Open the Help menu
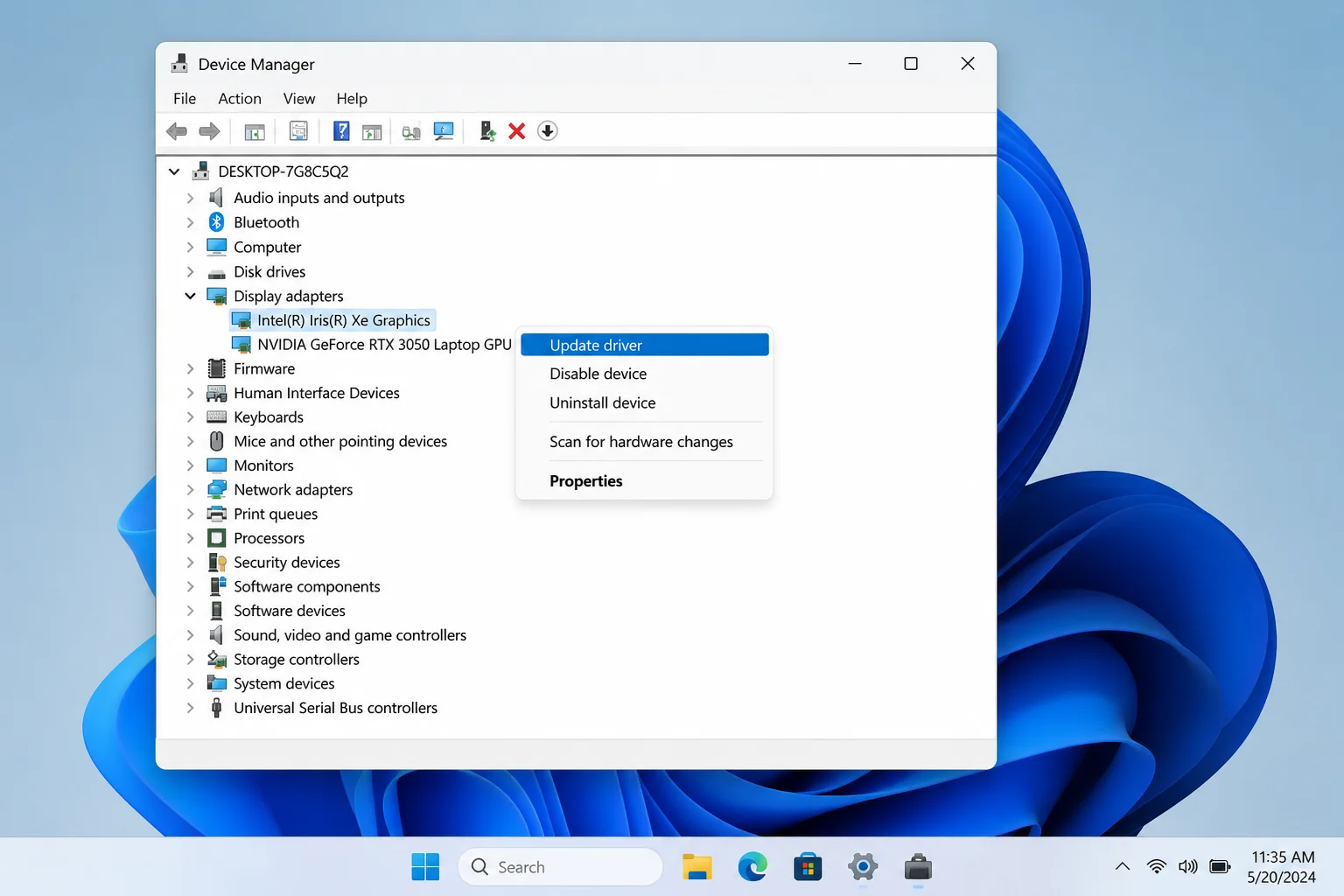Image resolution: width=1344 pixels, height=896 pixels. point(352,99)
